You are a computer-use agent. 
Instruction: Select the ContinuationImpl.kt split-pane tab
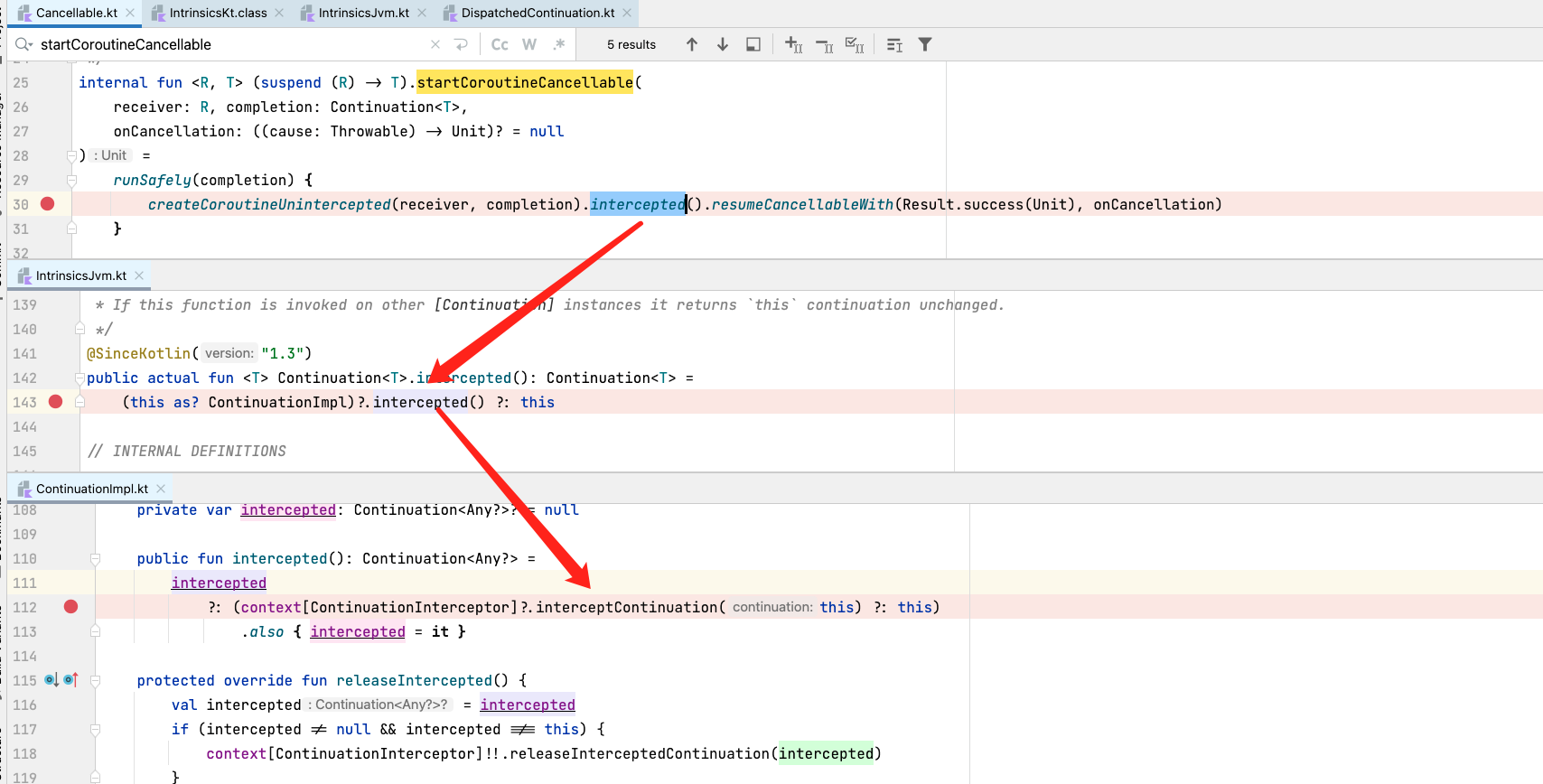(x=91, y=489)
